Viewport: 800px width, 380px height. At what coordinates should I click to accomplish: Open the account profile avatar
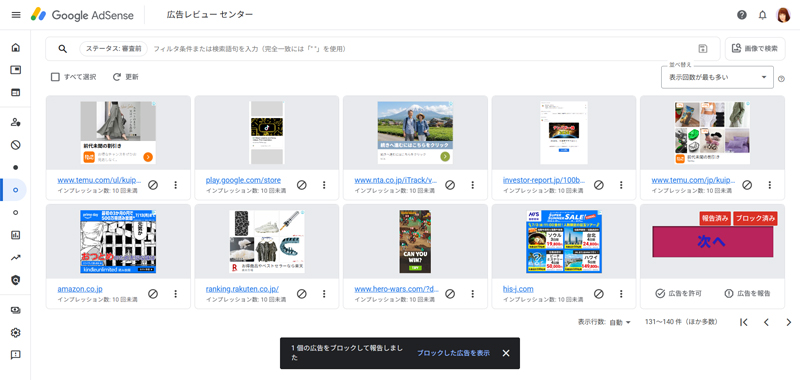(783, 15)
